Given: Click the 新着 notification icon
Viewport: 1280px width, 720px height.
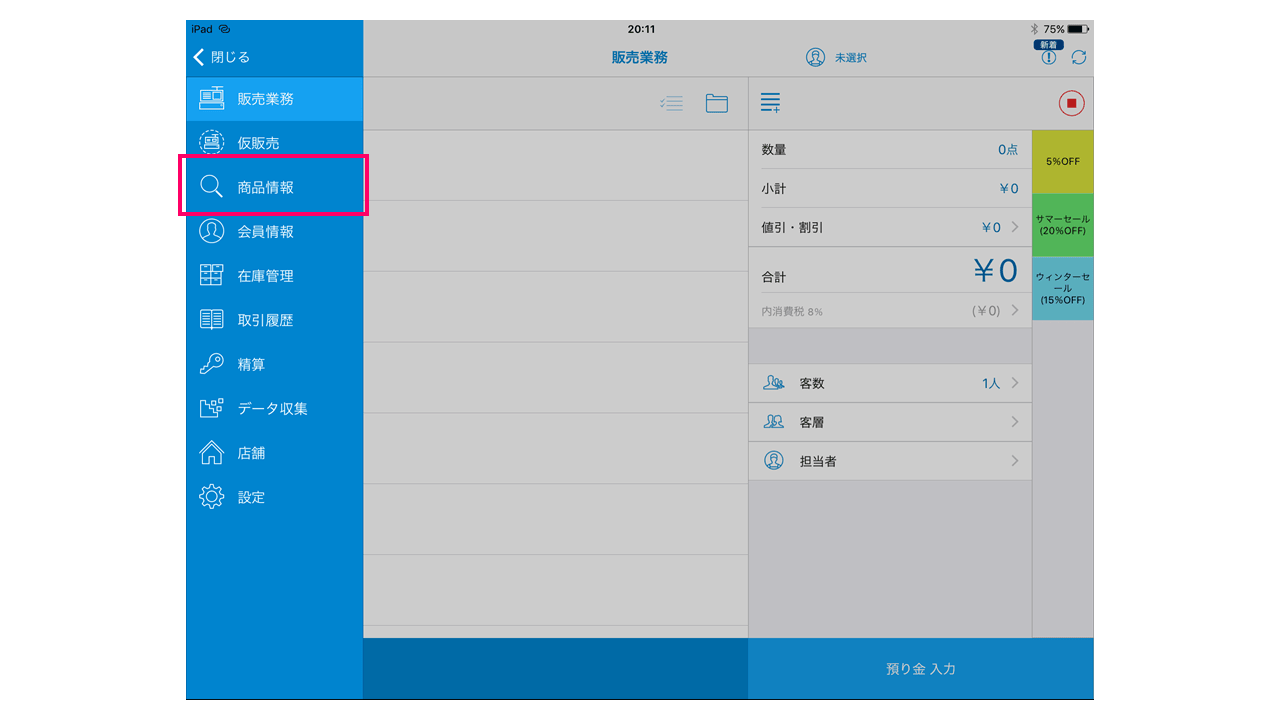Looking at the screenshot, I should point(1048,54).
